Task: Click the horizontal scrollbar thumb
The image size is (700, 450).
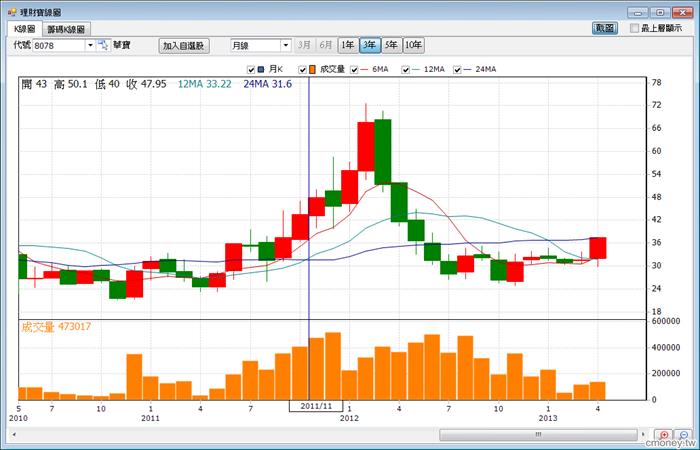Action: click(x=538, y=435)
